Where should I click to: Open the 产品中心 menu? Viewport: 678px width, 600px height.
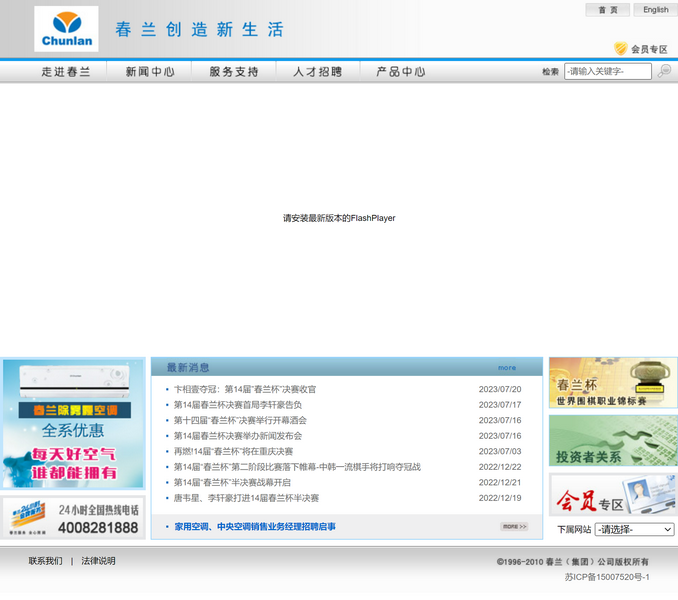[x=401, y=72]
